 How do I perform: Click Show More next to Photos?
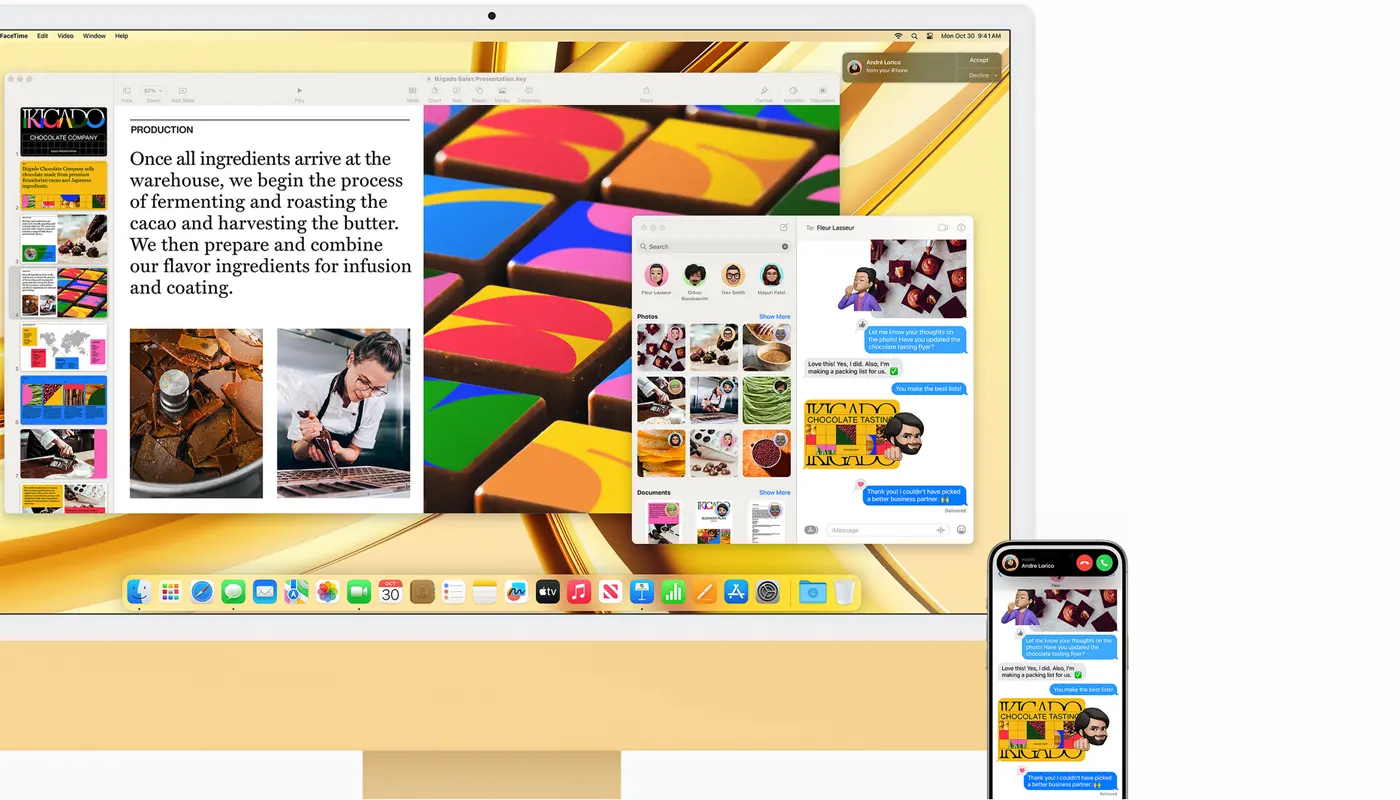[x=774, y=317]
